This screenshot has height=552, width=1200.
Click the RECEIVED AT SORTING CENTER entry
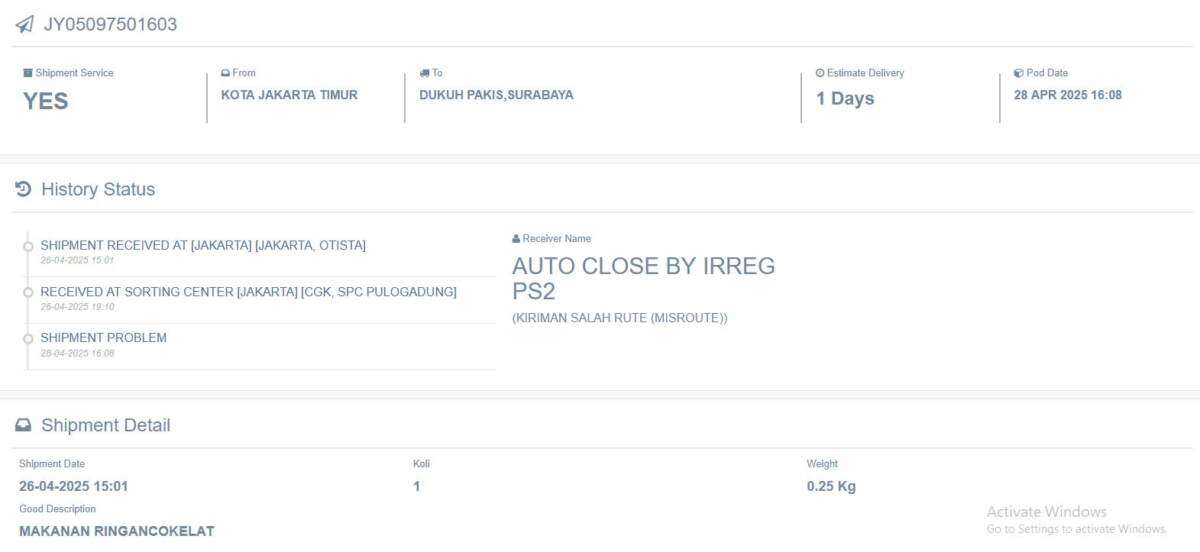248,292
